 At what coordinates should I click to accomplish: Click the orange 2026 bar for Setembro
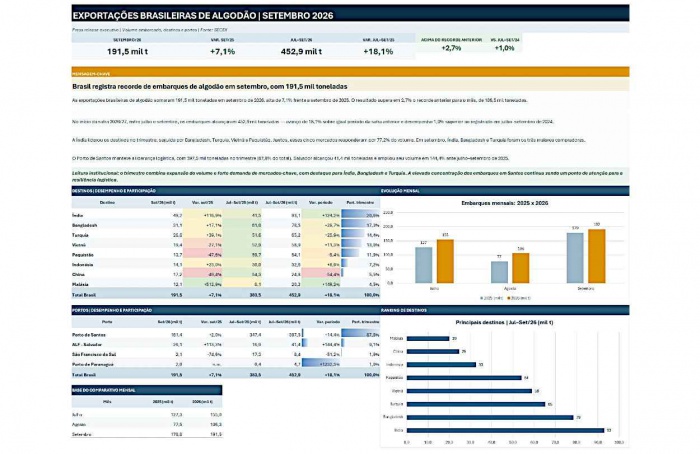tap(596, 256)
